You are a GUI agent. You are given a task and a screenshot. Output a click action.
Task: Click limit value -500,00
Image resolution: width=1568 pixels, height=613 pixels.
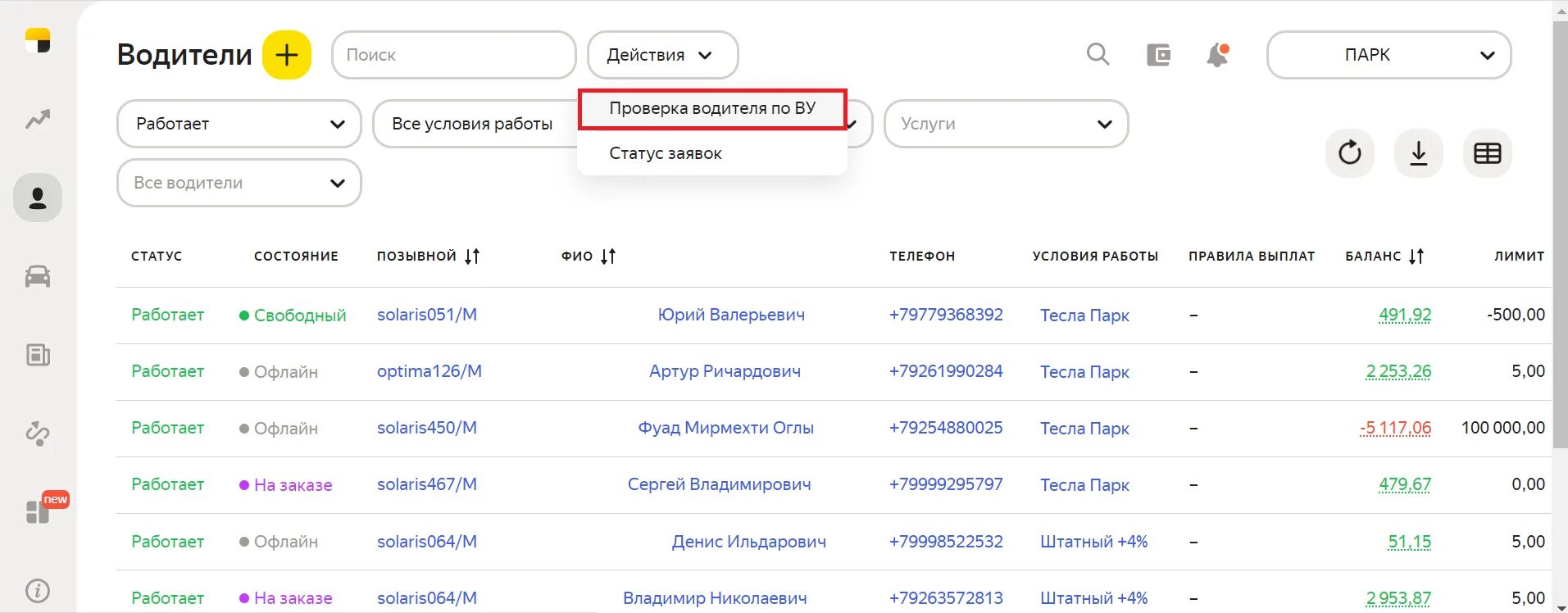click(x=1516, y=315)
